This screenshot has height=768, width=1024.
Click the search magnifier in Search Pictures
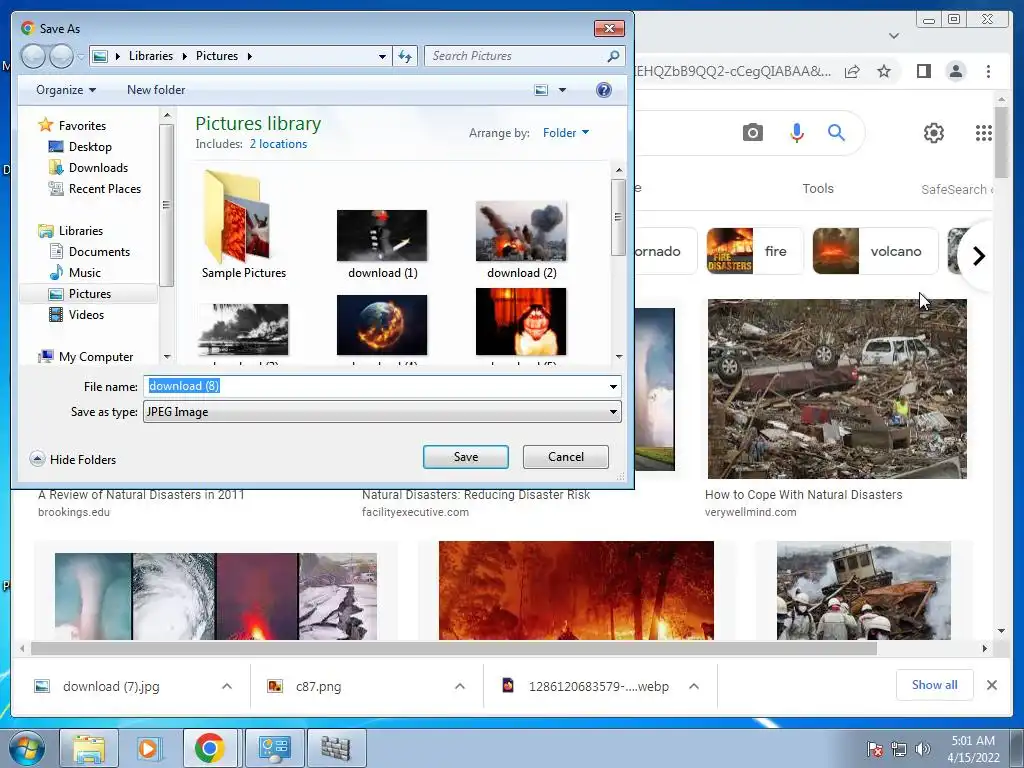(613, 56)
